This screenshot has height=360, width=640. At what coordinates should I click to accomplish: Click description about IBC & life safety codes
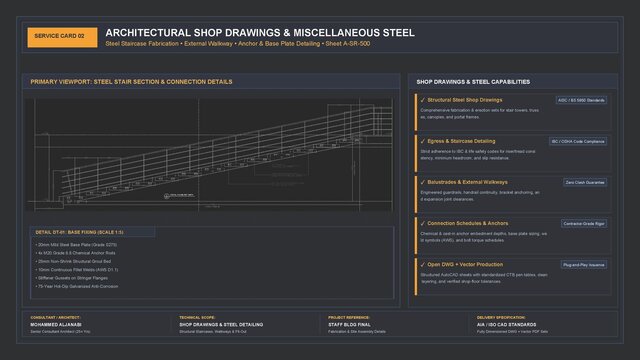coord(478,155)
